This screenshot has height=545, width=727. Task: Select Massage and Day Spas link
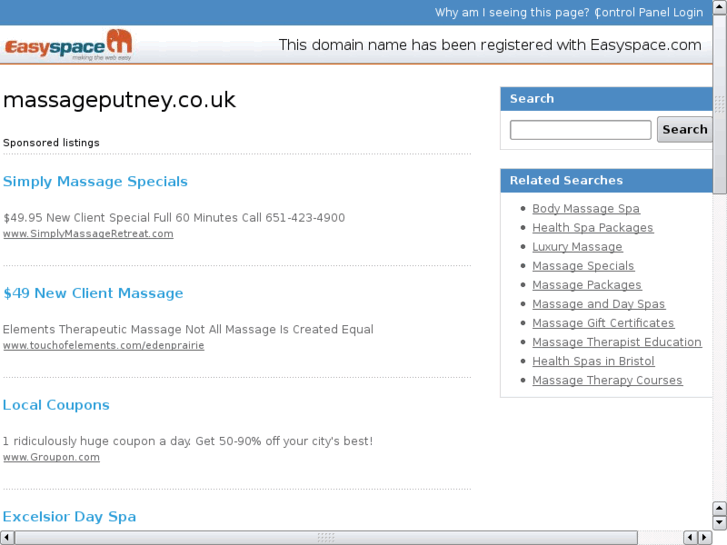(599, 304)
